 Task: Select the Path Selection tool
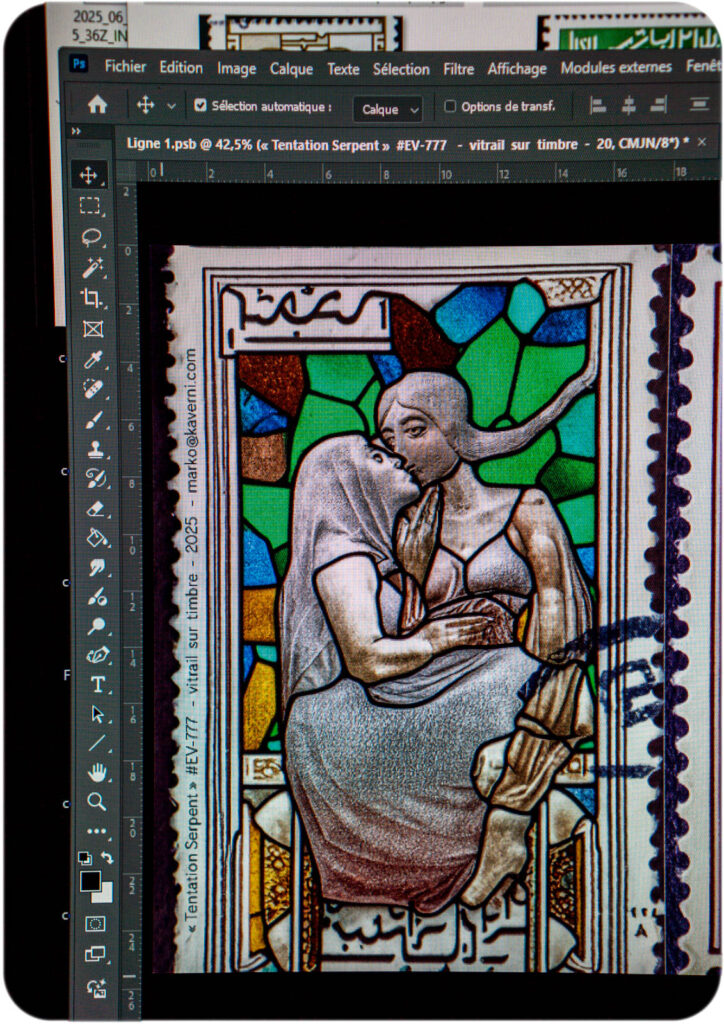pos(97,714)
